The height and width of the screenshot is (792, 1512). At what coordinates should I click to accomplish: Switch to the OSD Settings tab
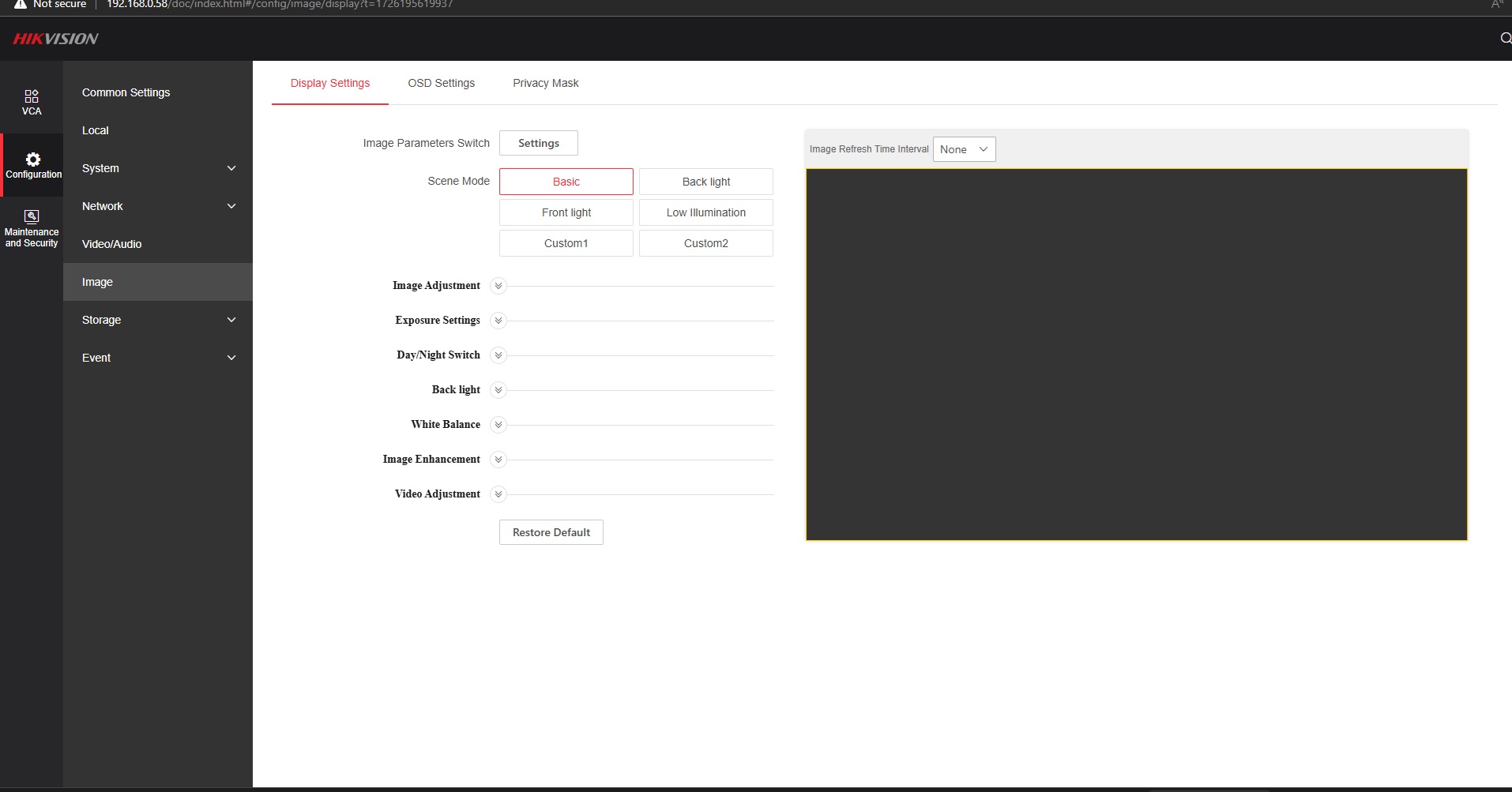coord(441,83)
